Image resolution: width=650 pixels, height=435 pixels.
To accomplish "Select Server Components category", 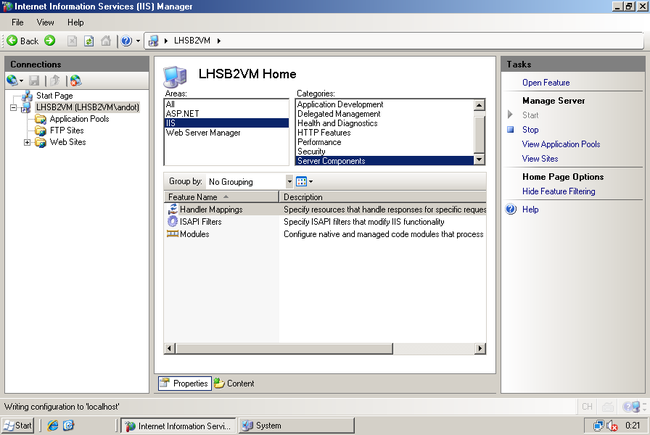I will click(x=385, y=161).
